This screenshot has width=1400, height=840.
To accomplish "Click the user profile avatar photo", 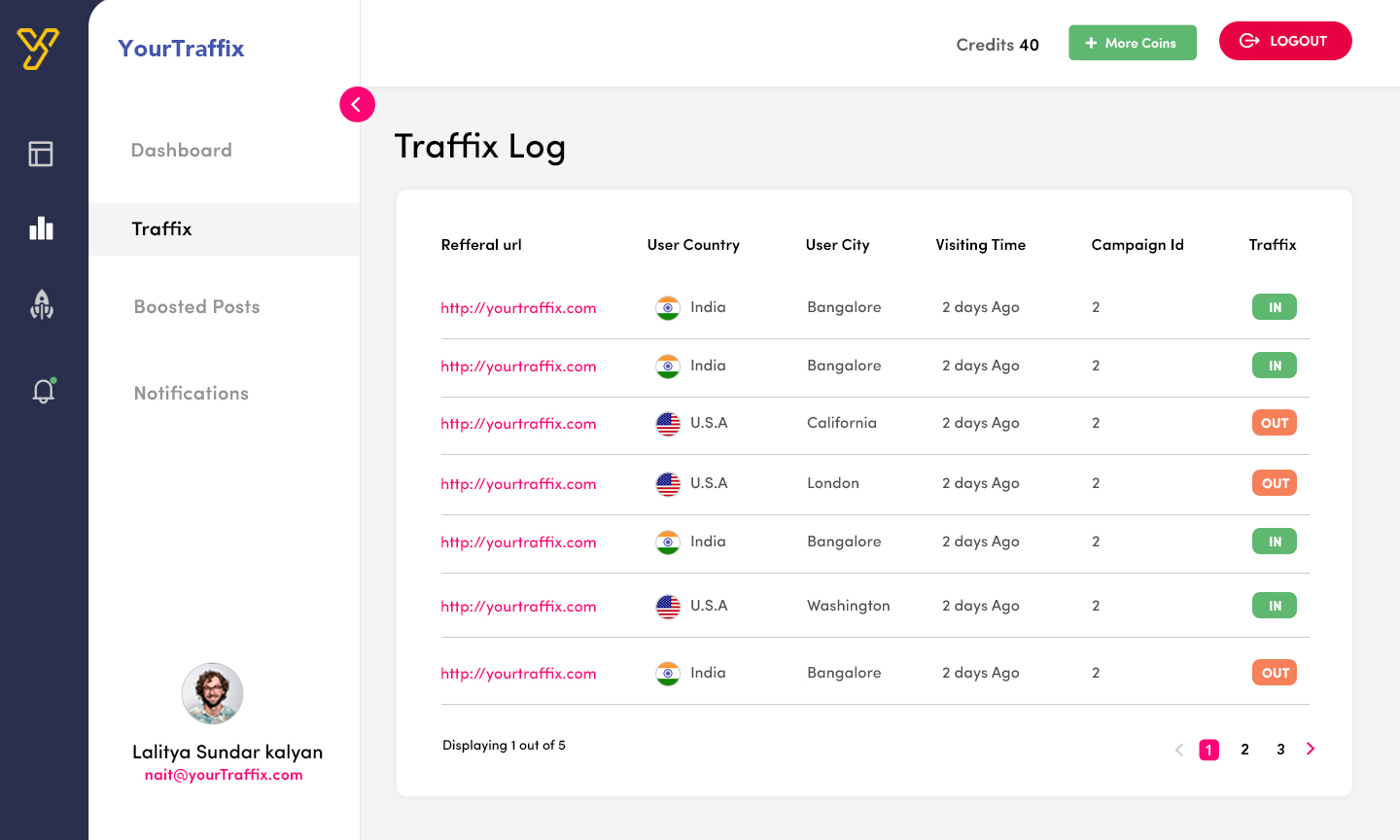I will 212,693.
